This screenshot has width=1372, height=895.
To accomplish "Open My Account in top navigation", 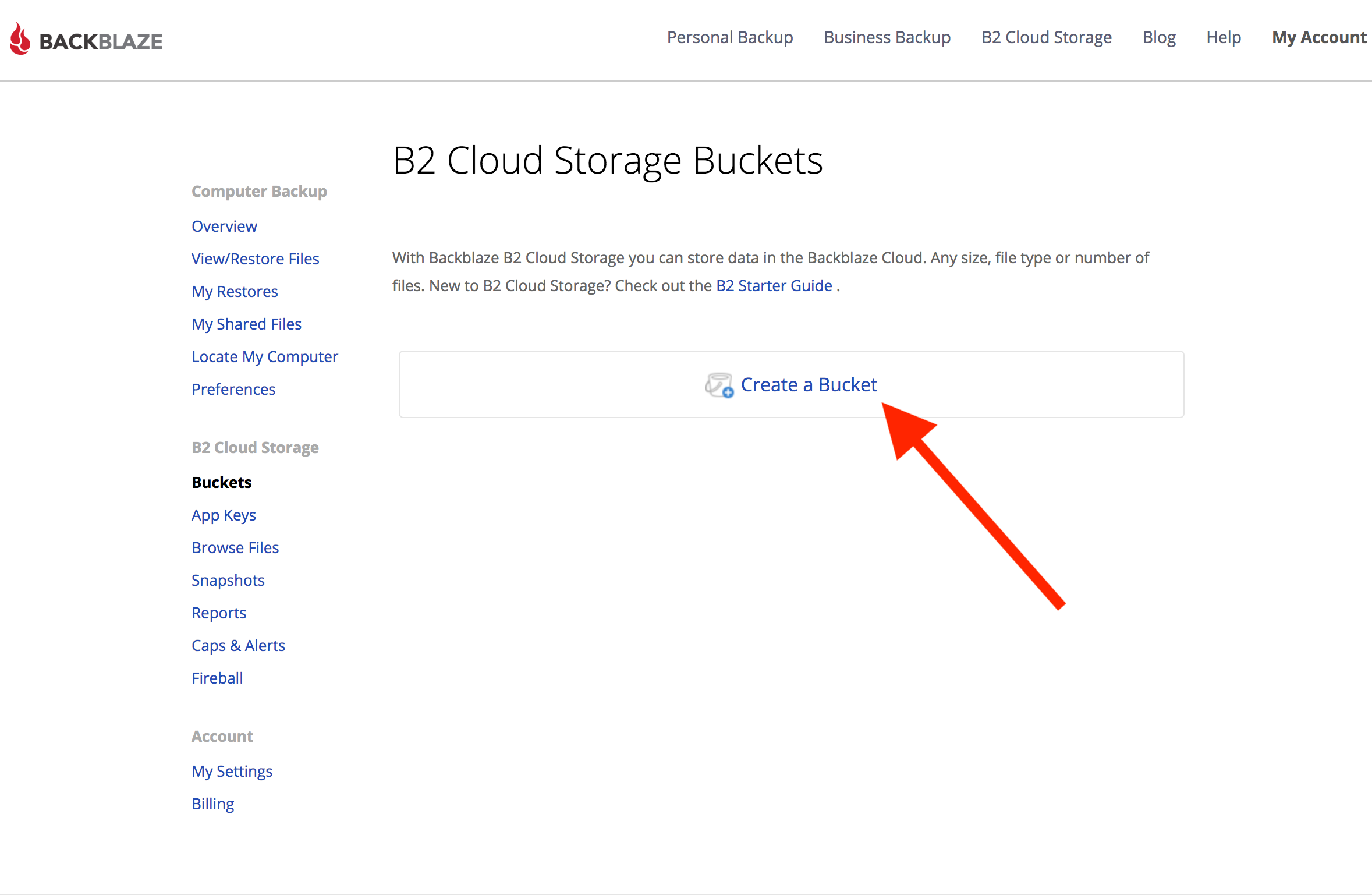I will (1319, 37).
